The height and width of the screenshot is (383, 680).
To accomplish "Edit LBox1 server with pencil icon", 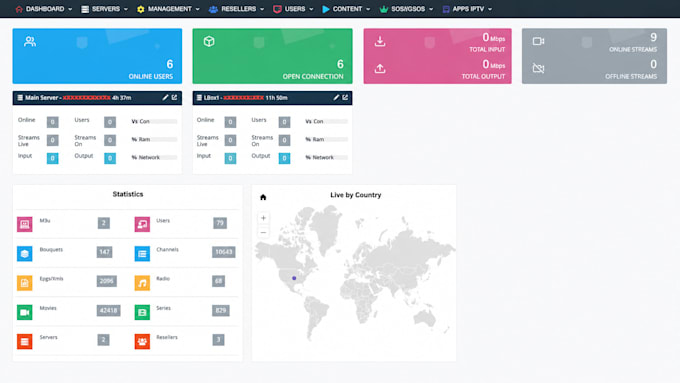I will tap(336, 98).
